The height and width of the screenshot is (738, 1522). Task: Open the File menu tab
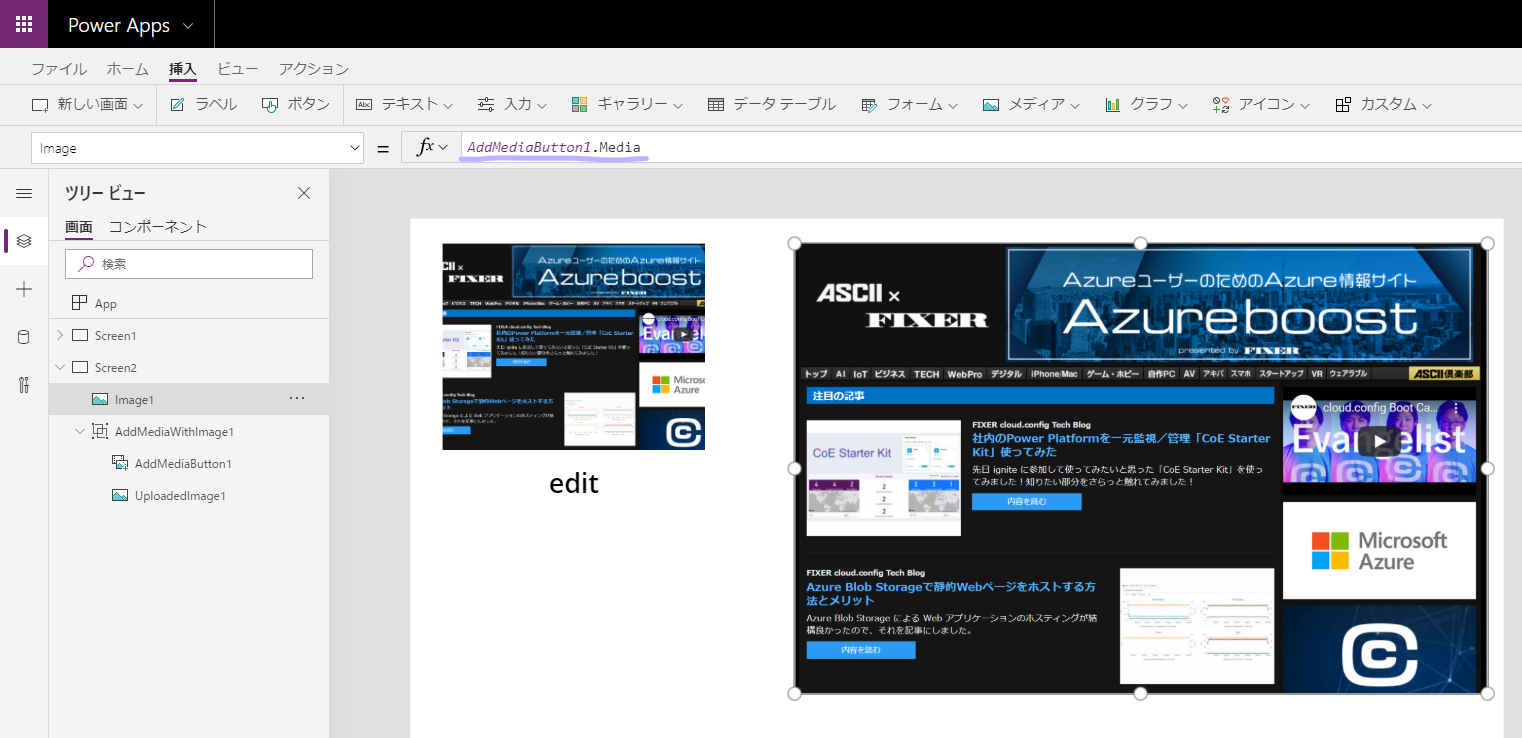(58, 69)
